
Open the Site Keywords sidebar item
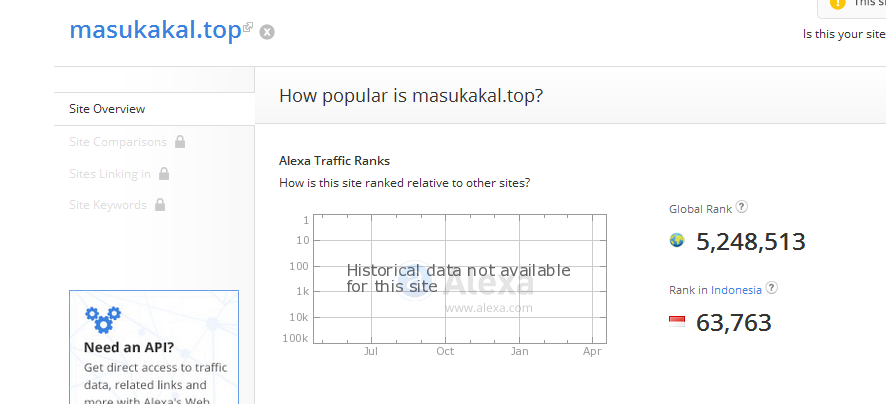point(108,205)
